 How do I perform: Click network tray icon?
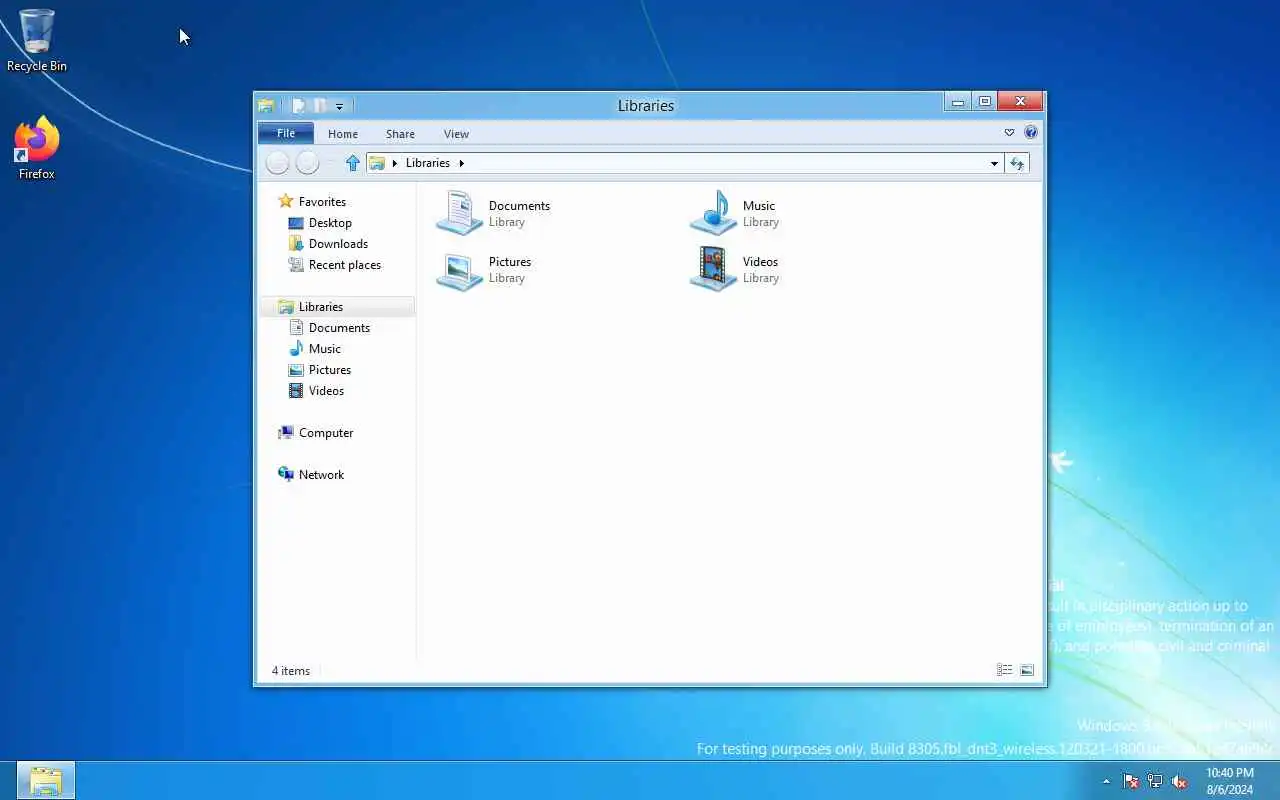coord(1155,781)
